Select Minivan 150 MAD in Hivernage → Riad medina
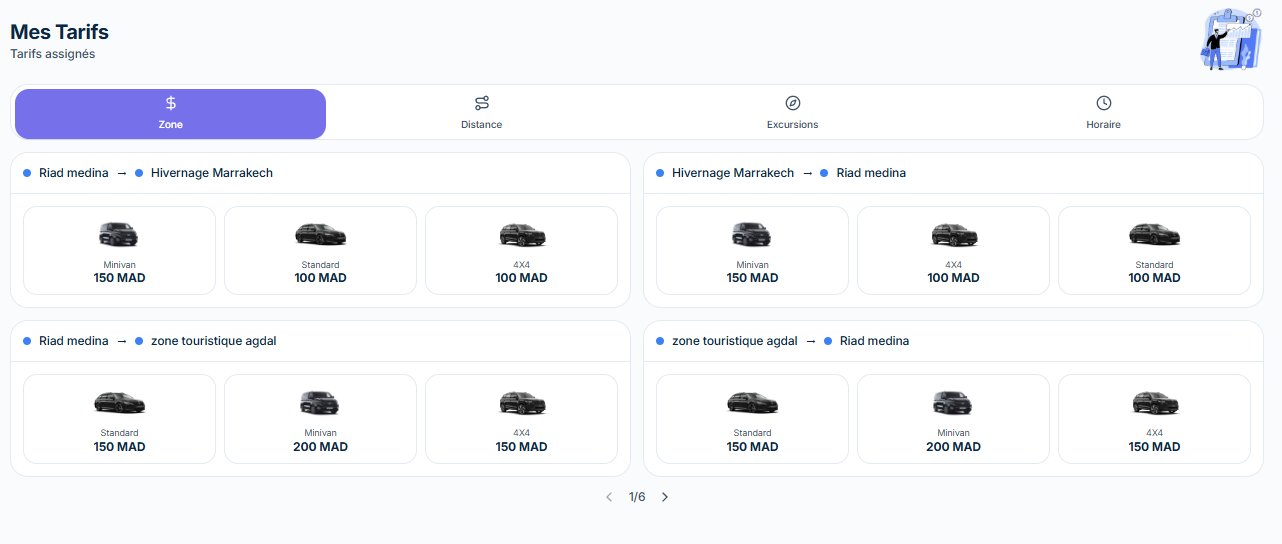The height and width of the screenshot is (544, 1282). (752, 251)
